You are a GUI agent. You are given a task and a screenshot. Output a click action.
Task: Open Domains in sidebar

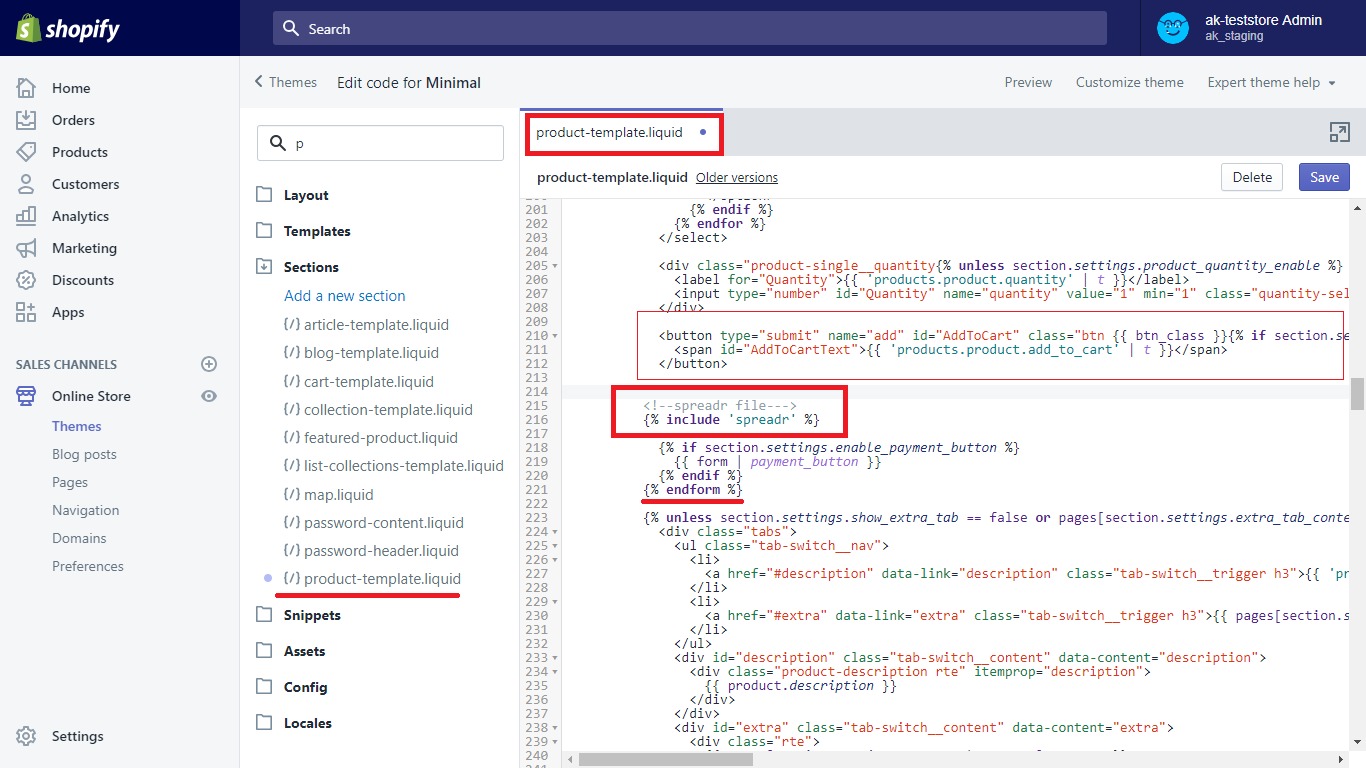79,538
